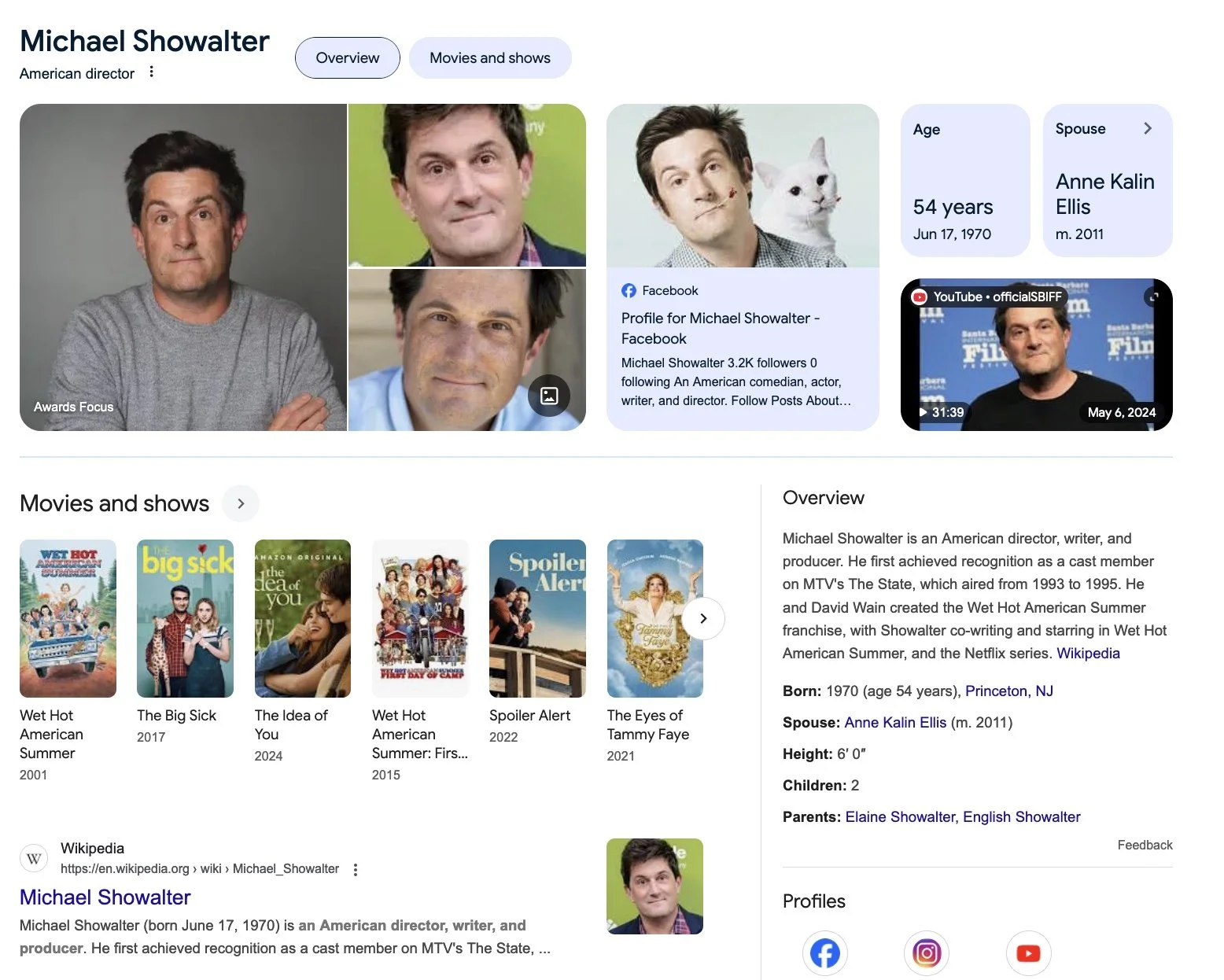Screen dimensions: 1224x980
Task: Open the English Showalter parent link
Action: (x=1021, y=816)
